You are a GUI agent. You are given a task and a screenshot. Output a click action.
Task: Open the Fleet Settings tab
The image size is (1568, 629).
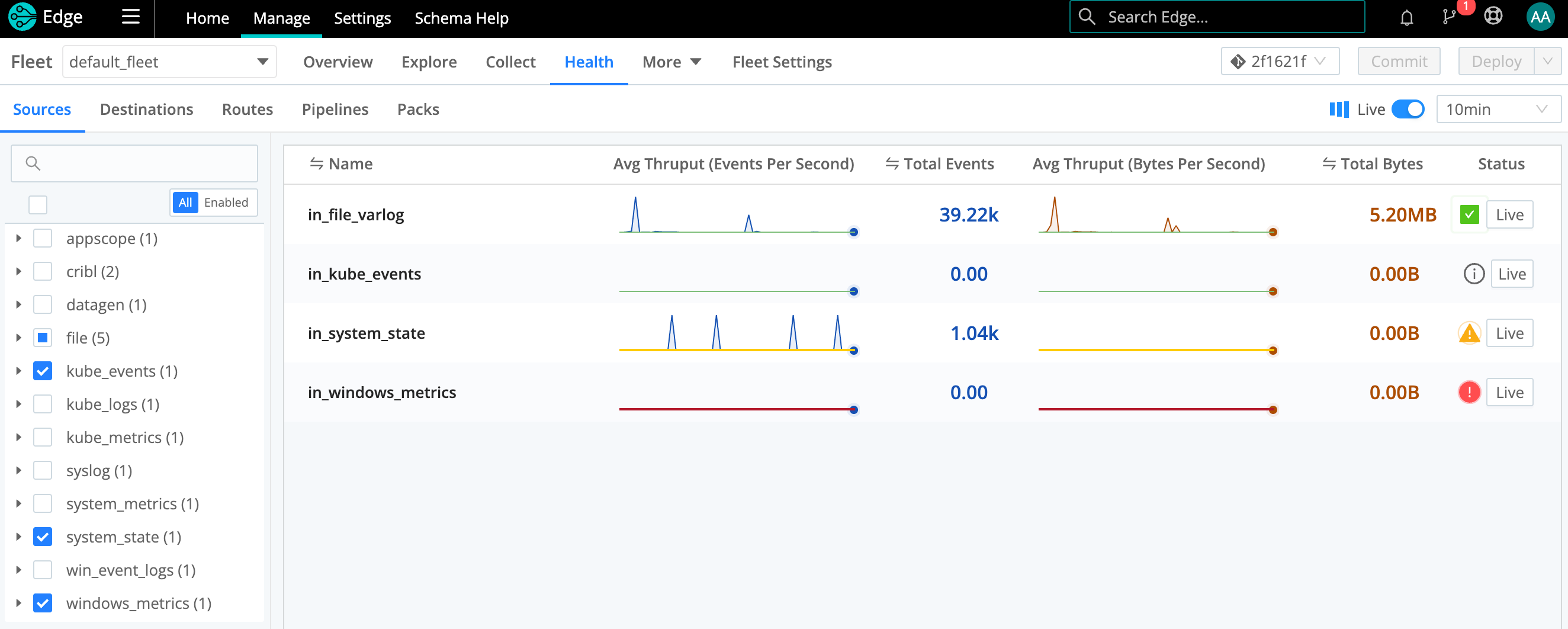tap(782, 62)
